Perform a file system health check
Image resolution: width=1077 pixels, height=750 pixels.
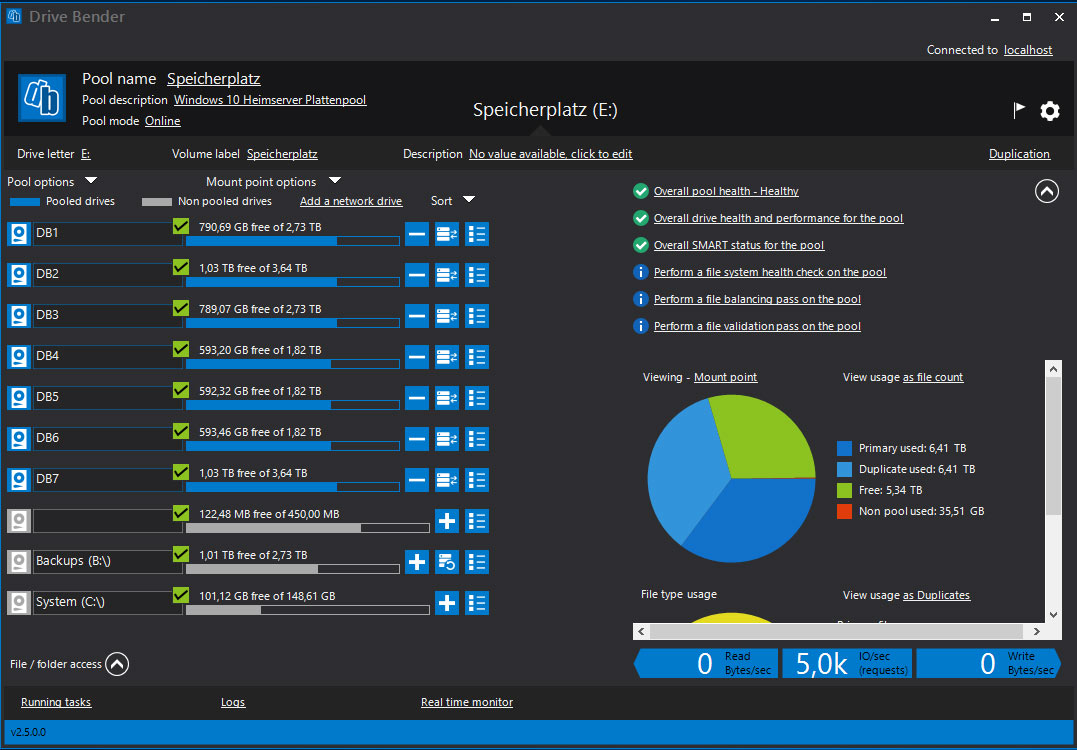click(x=770, y=273)
